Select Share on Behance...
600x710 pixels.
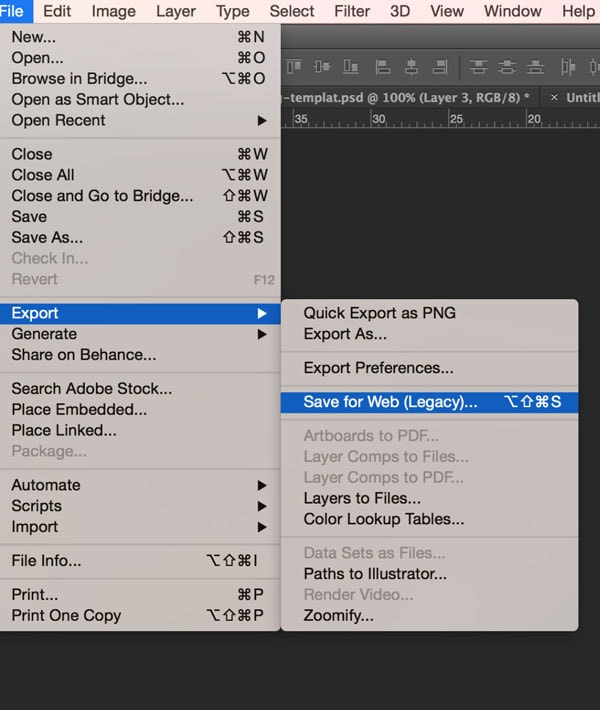(x=140, y=355)
